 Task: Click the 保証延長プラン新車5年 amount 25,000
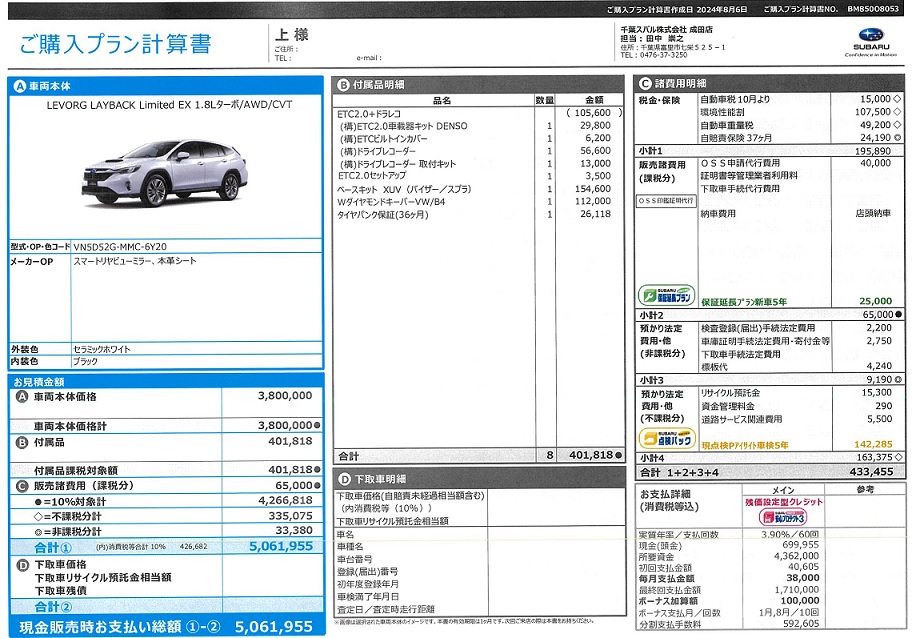pos(875,301)
